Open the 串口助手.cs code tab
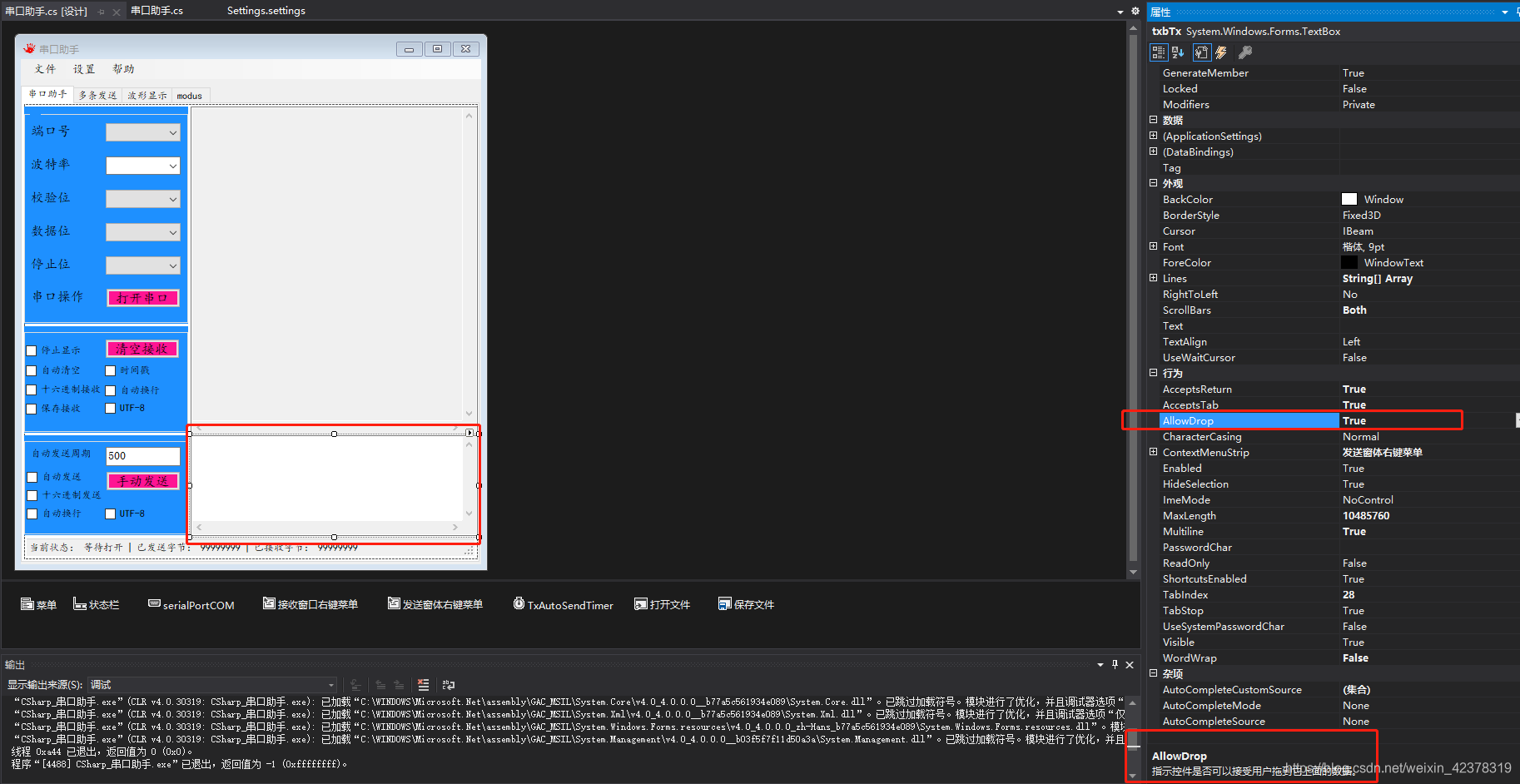 pos(157,11)
